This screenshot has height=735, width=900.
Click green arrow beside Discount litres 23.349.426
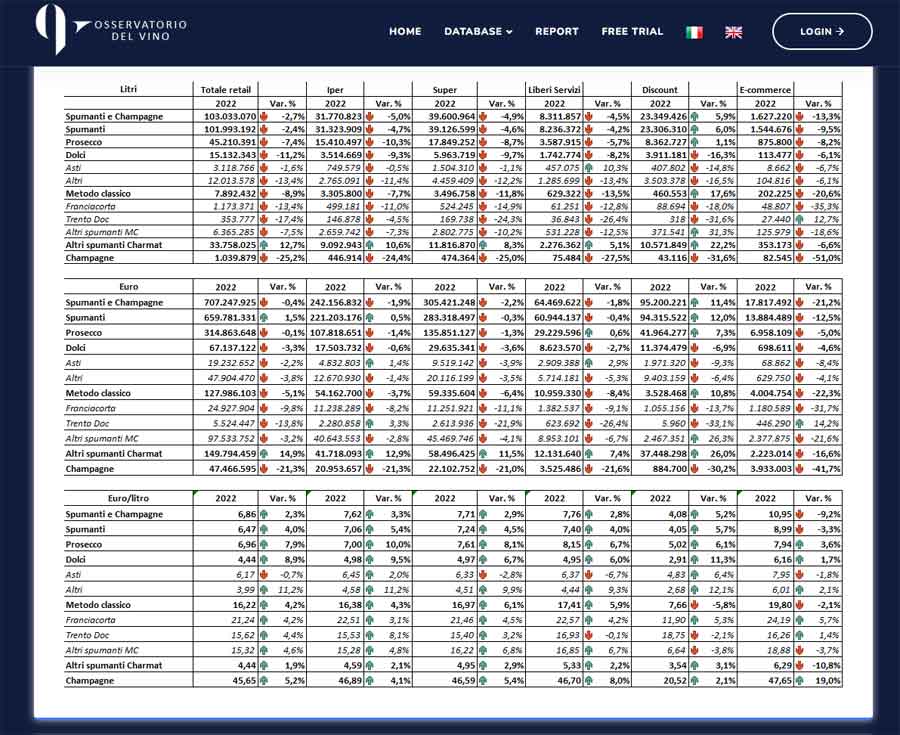(x=694, y=116)
